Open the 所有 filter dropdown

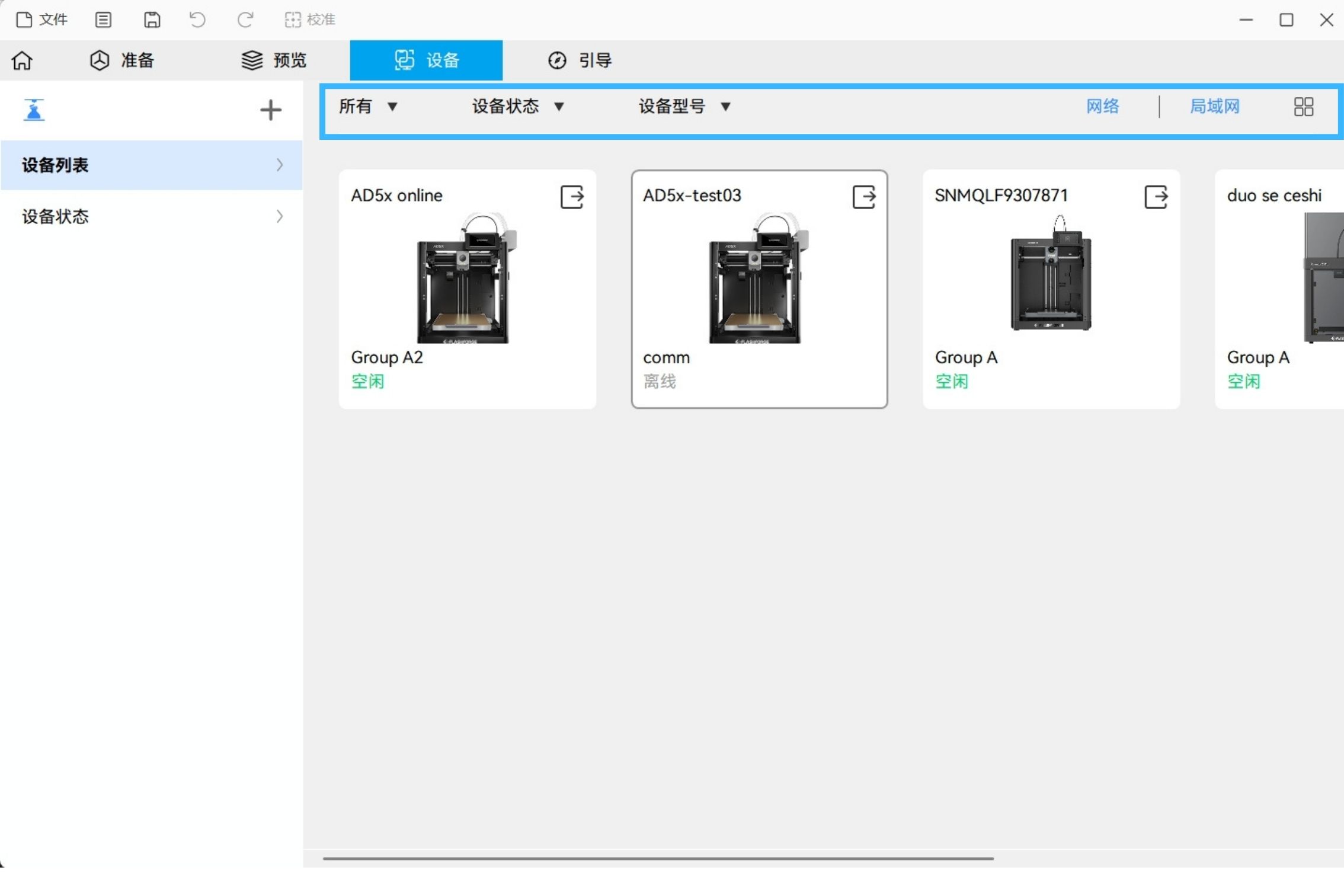368,107
